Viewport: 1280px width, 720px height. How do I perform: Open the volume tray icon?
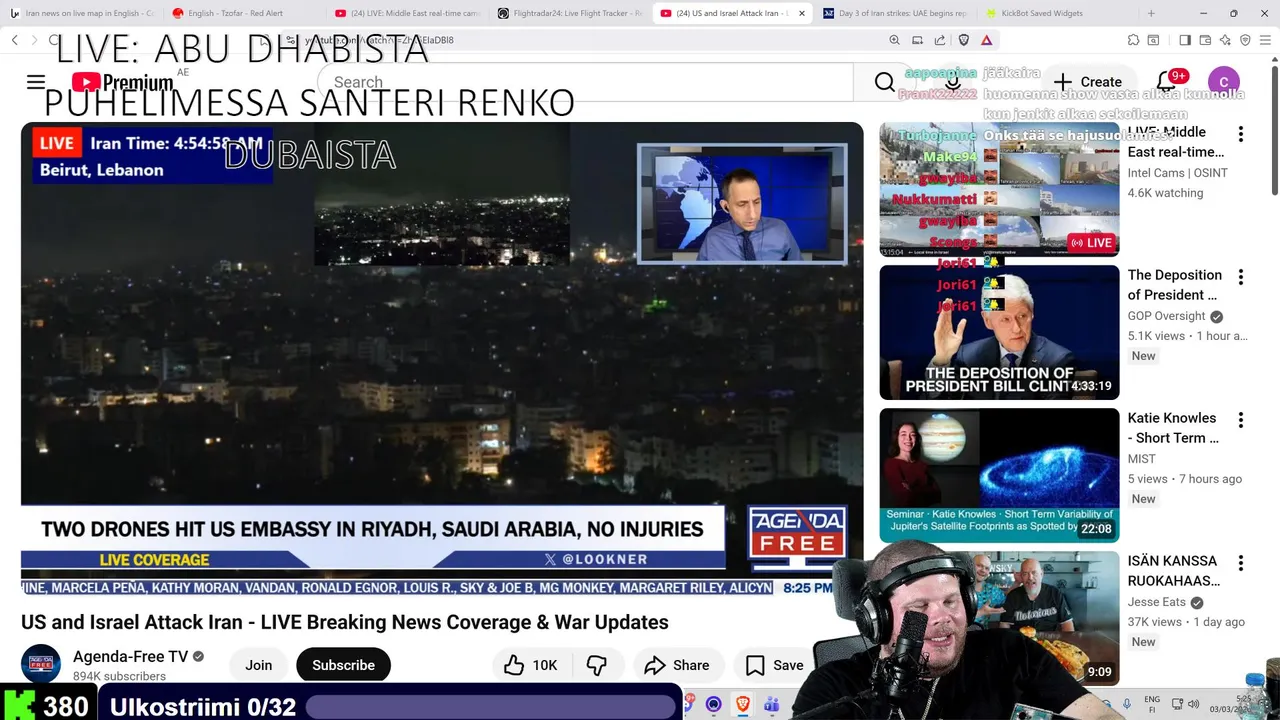(1194, 704)
